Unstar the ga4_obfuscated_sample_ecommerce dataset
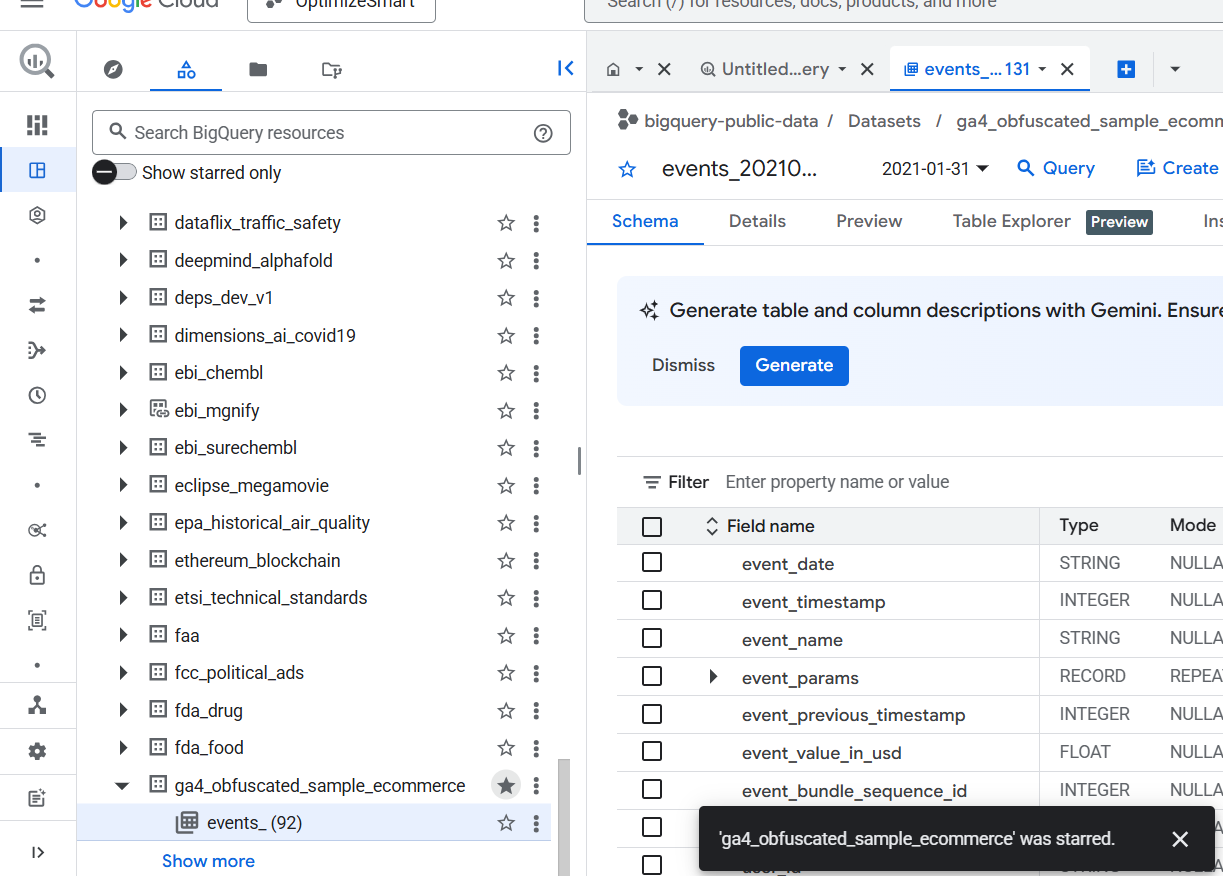This screenshot has height=876, width=1223. tap(506, 786)
